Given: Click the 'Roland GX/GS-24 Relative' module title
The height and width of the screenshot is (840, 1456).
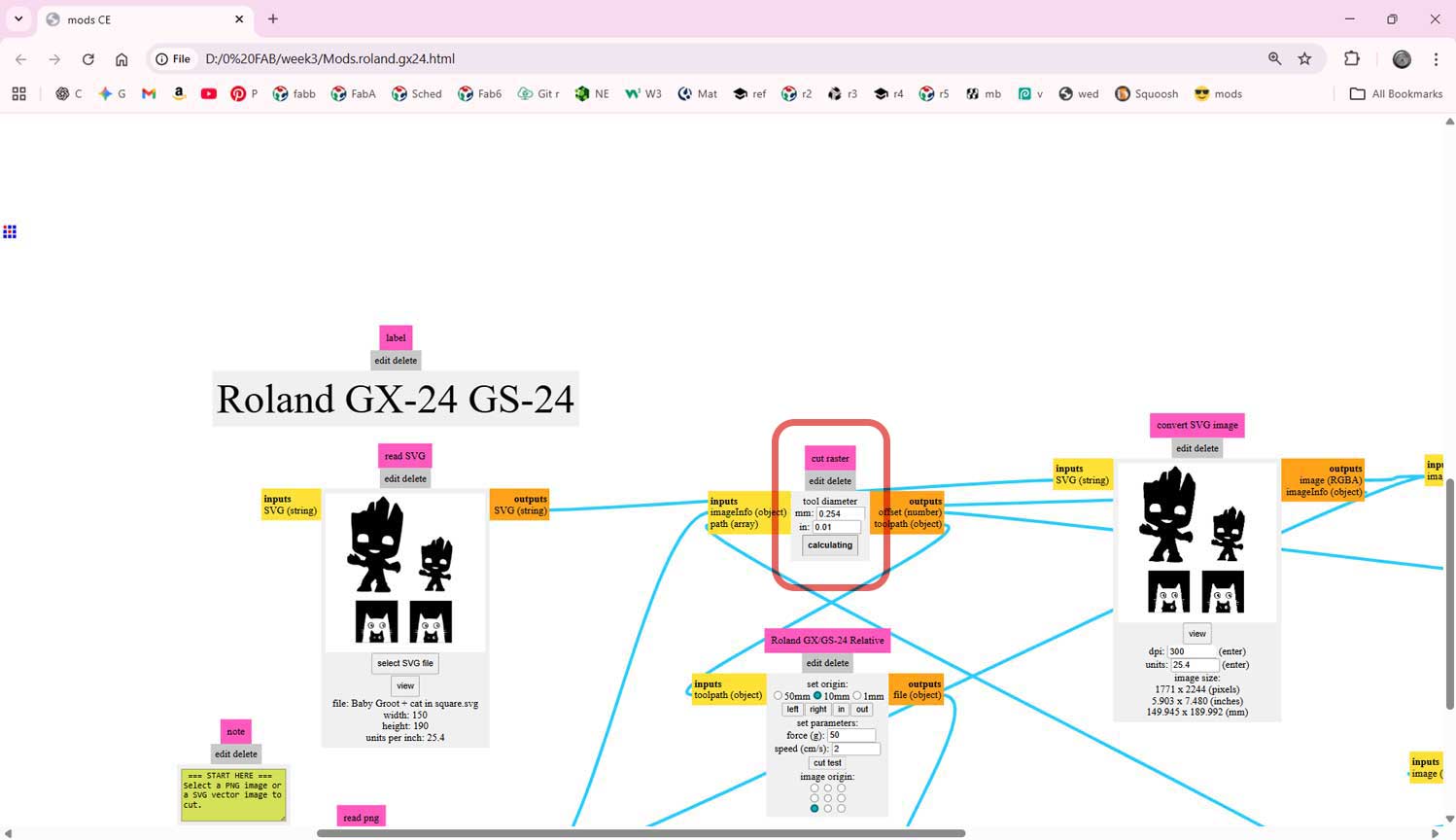Looking at the screenshot, I should coord(827,641).
